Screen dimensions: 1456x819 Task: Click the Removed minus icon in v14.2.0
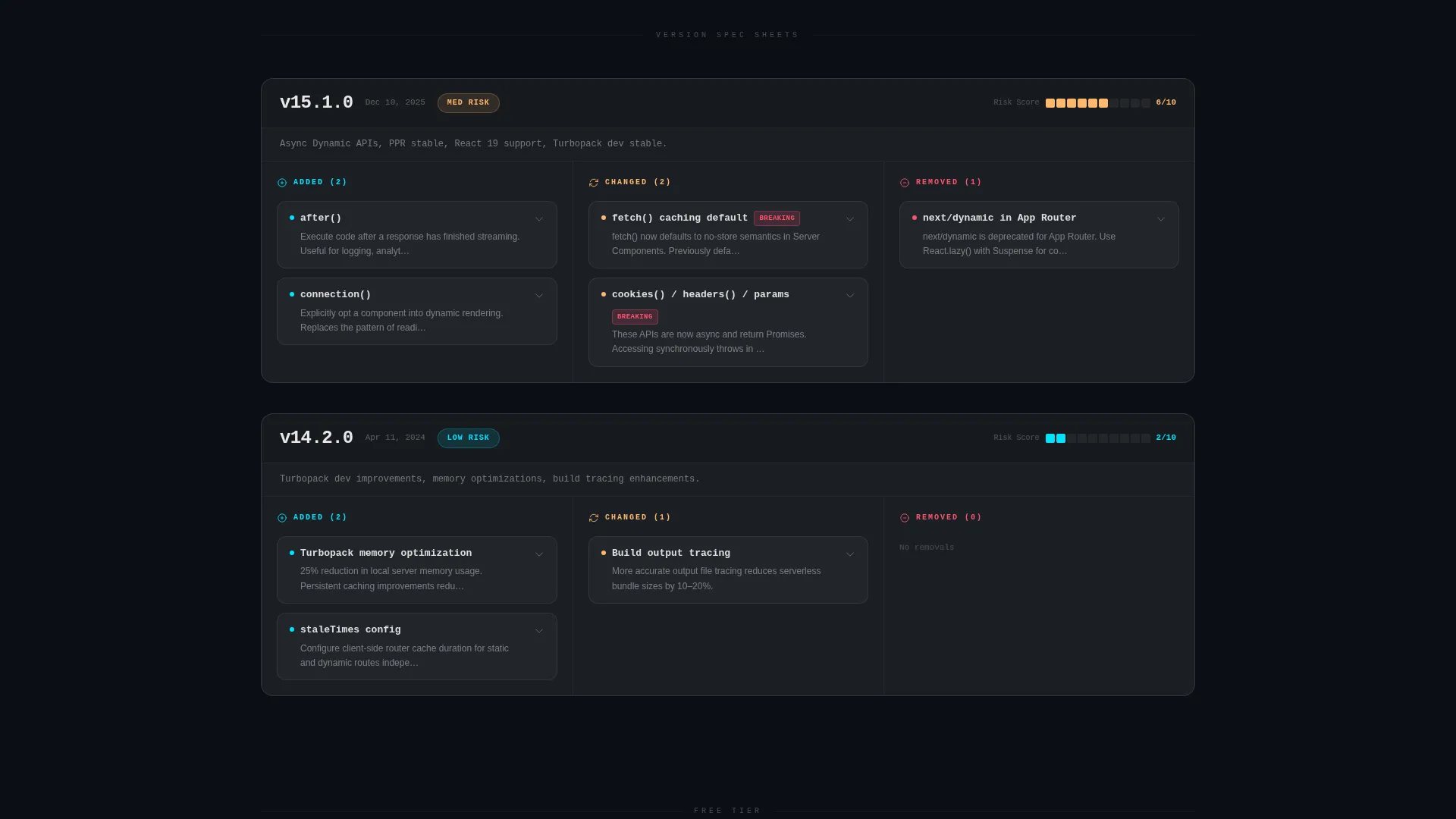click(905, 518)
